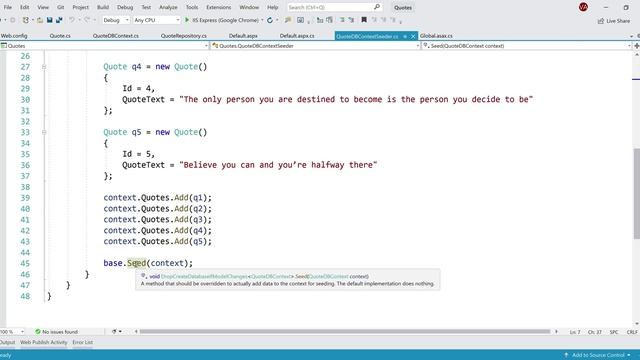Switch to the Global.asax.cs tab

pyautogui.click(x=436, y=36)
